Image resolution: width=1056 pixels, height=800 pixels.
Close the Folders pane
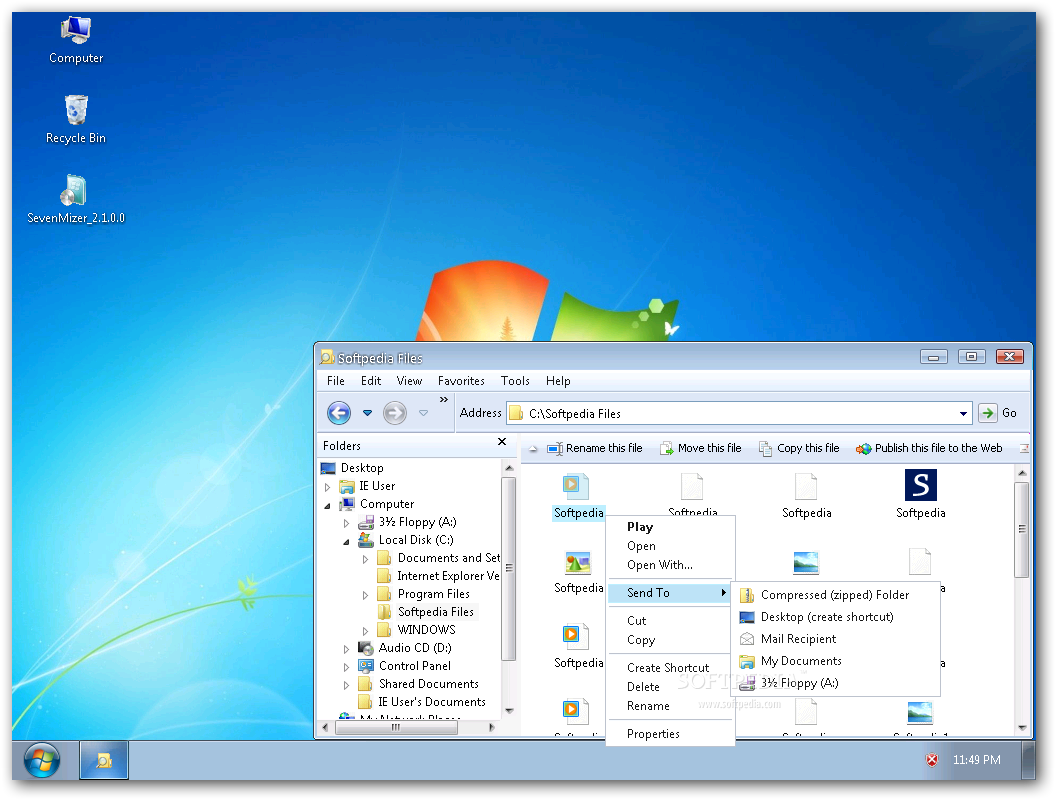pos(502,442)
